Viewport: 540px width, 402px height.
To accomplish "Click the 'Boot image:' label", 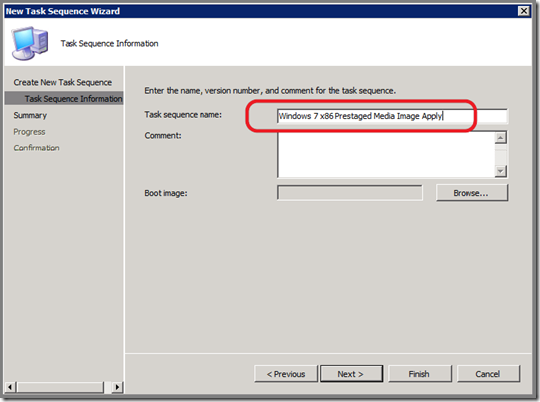I will (166, 193).
